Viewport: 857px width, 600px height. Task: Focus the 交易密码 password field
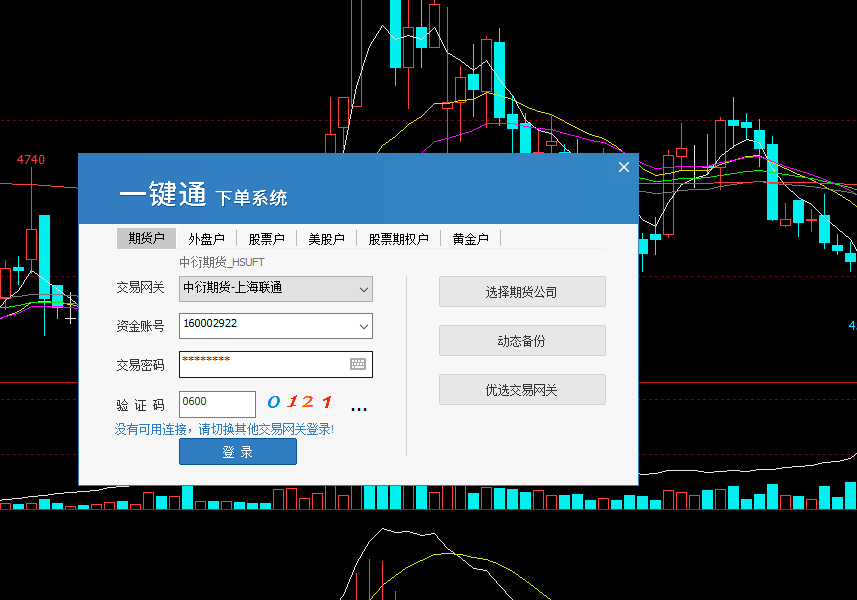pos(276,364)
